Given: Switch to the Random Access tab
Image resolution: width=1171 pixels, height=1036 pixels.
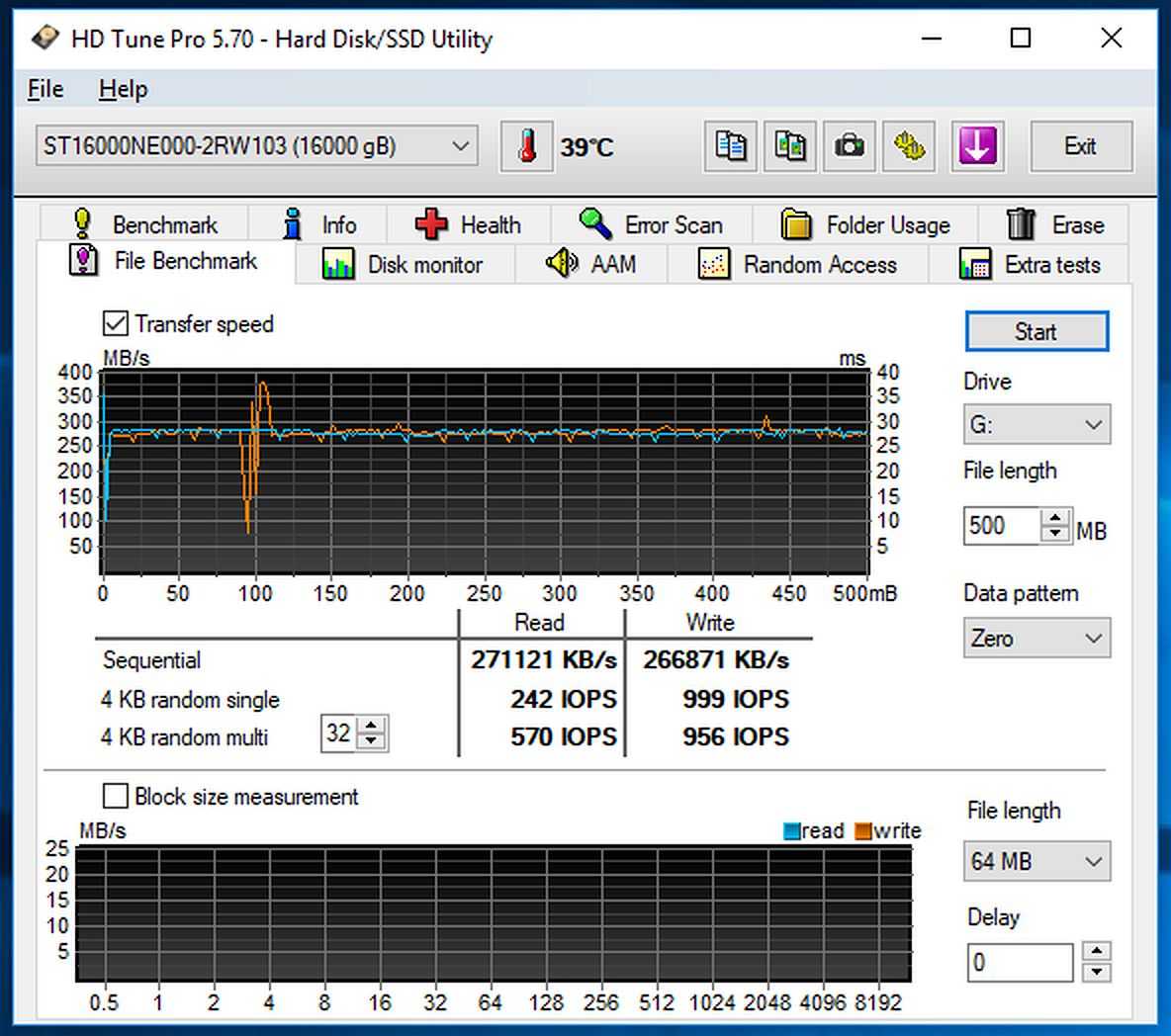Looking at the screenshot, I should point(798,265).
